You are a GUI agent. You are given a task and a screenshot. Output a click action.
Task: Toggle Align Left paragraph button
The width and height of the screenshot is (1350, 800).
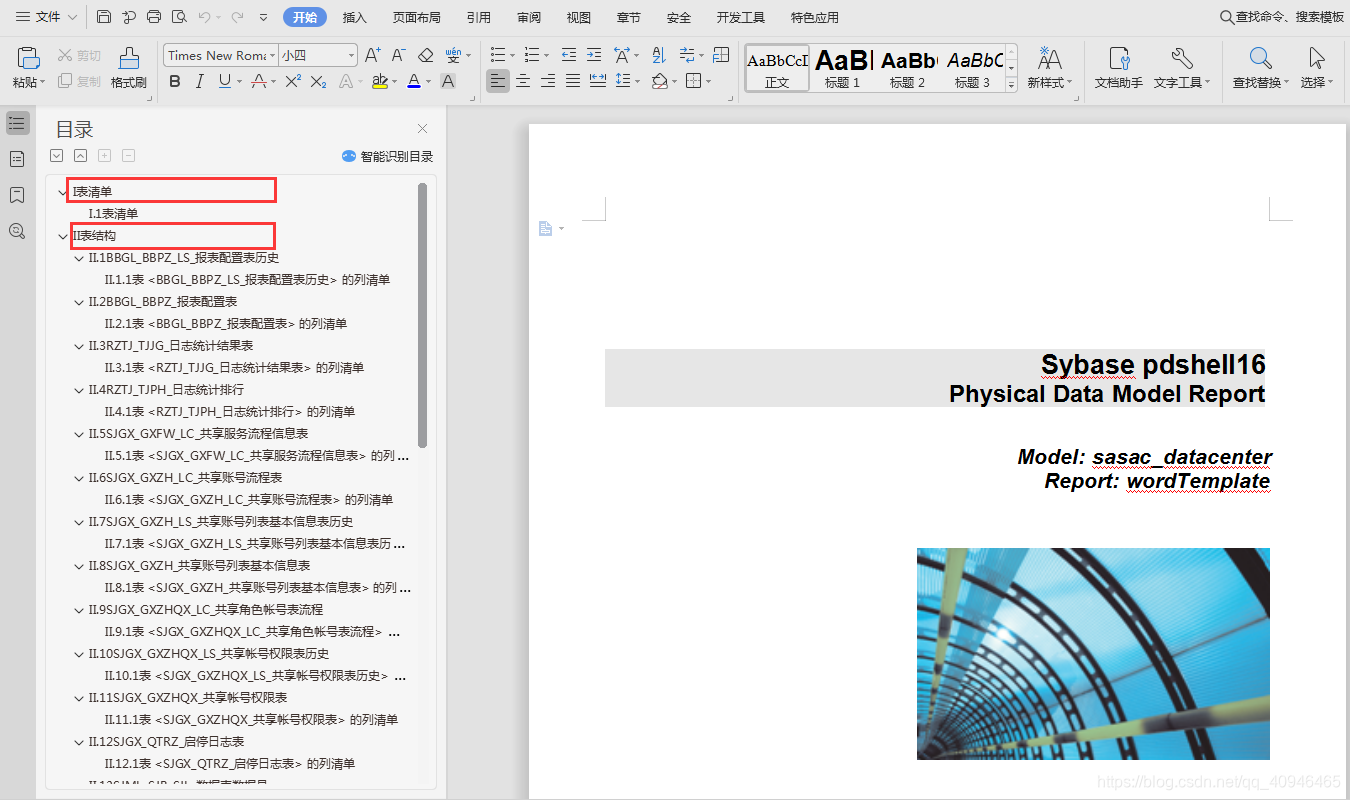(498, 81)
